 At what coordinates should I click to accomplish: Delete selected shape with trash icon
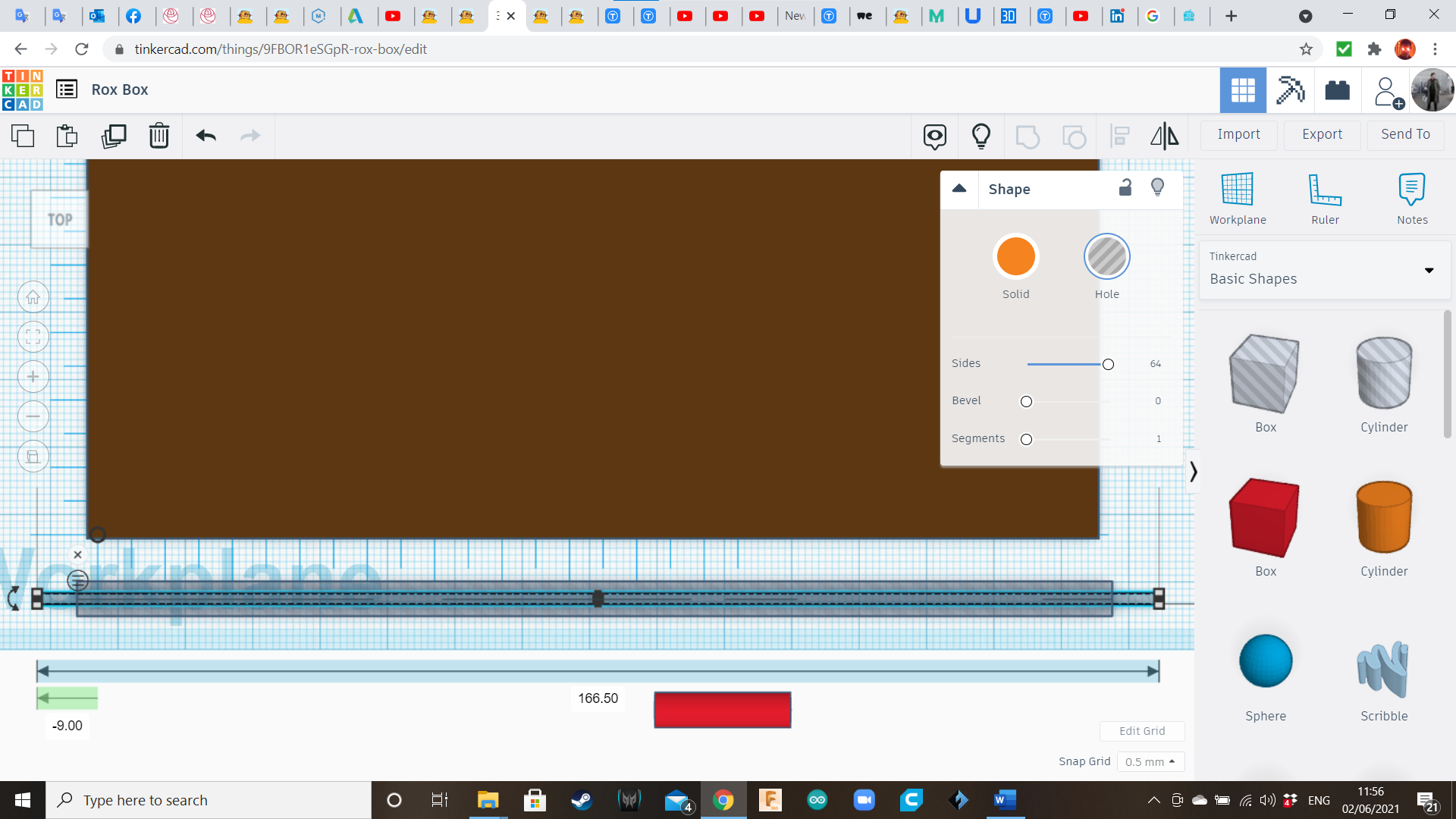[159, 136]
